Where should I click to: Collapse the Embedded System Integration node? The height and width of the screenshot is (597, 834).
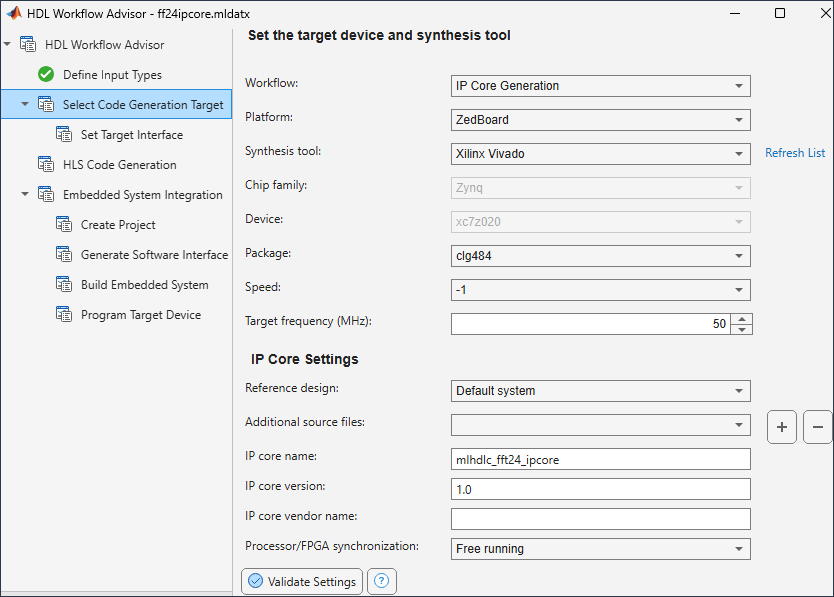25,194
